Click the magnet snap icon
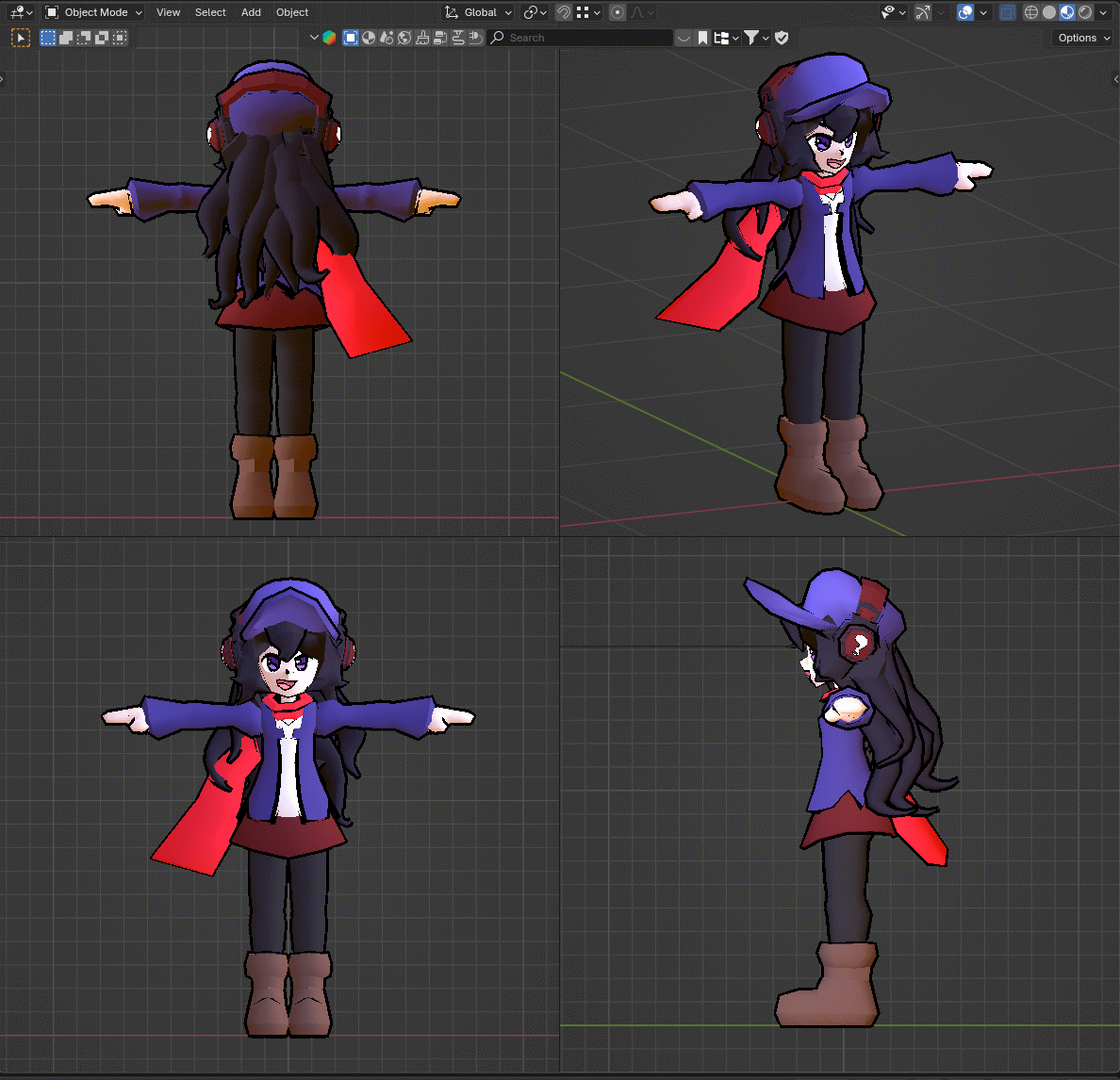 pos(564,12)
